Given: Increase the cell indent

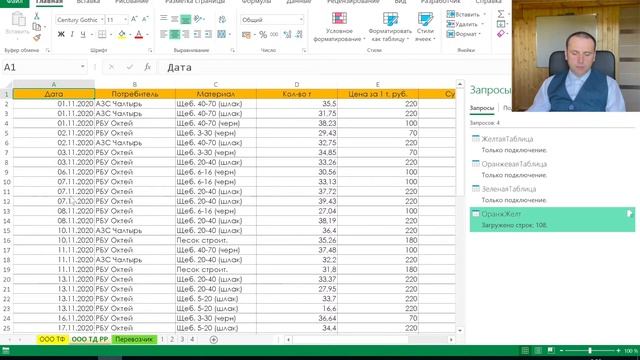Looking at the screenshot, I should (x=208, y=34).
